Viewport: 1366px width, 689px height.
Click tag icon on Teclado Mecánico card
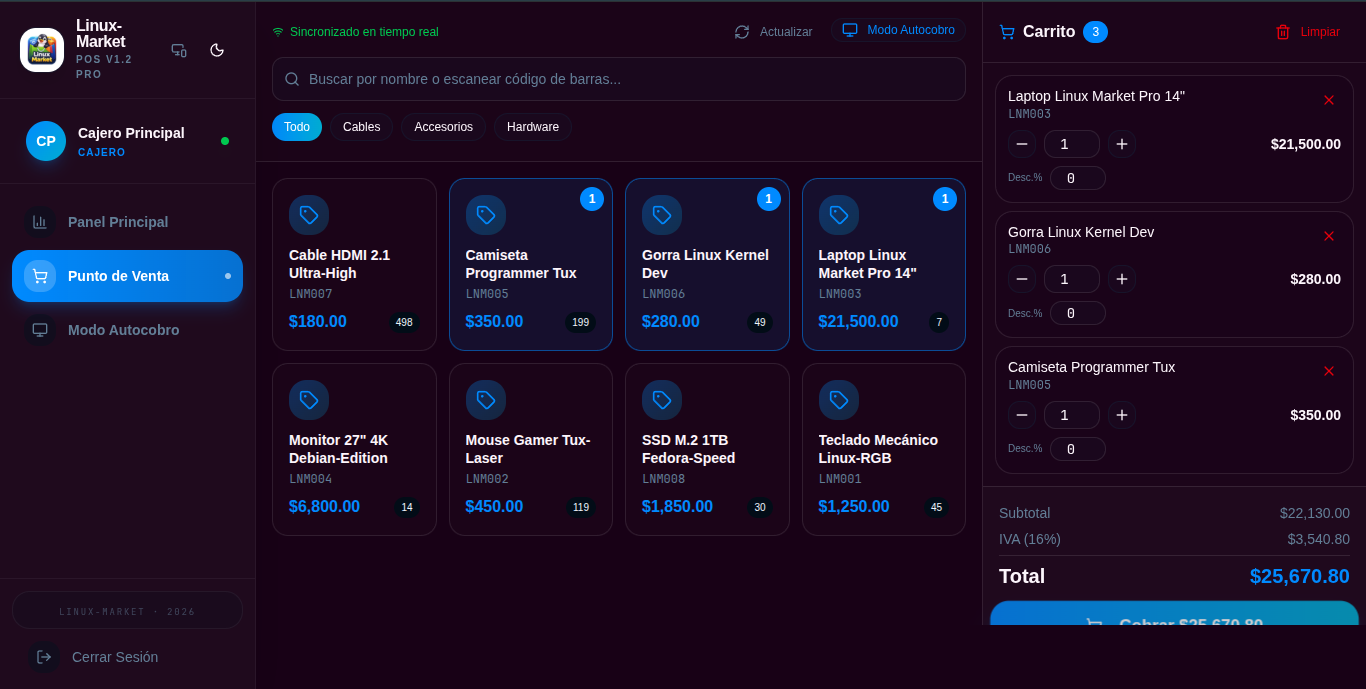pyautogui.click(x=839, y=400)
